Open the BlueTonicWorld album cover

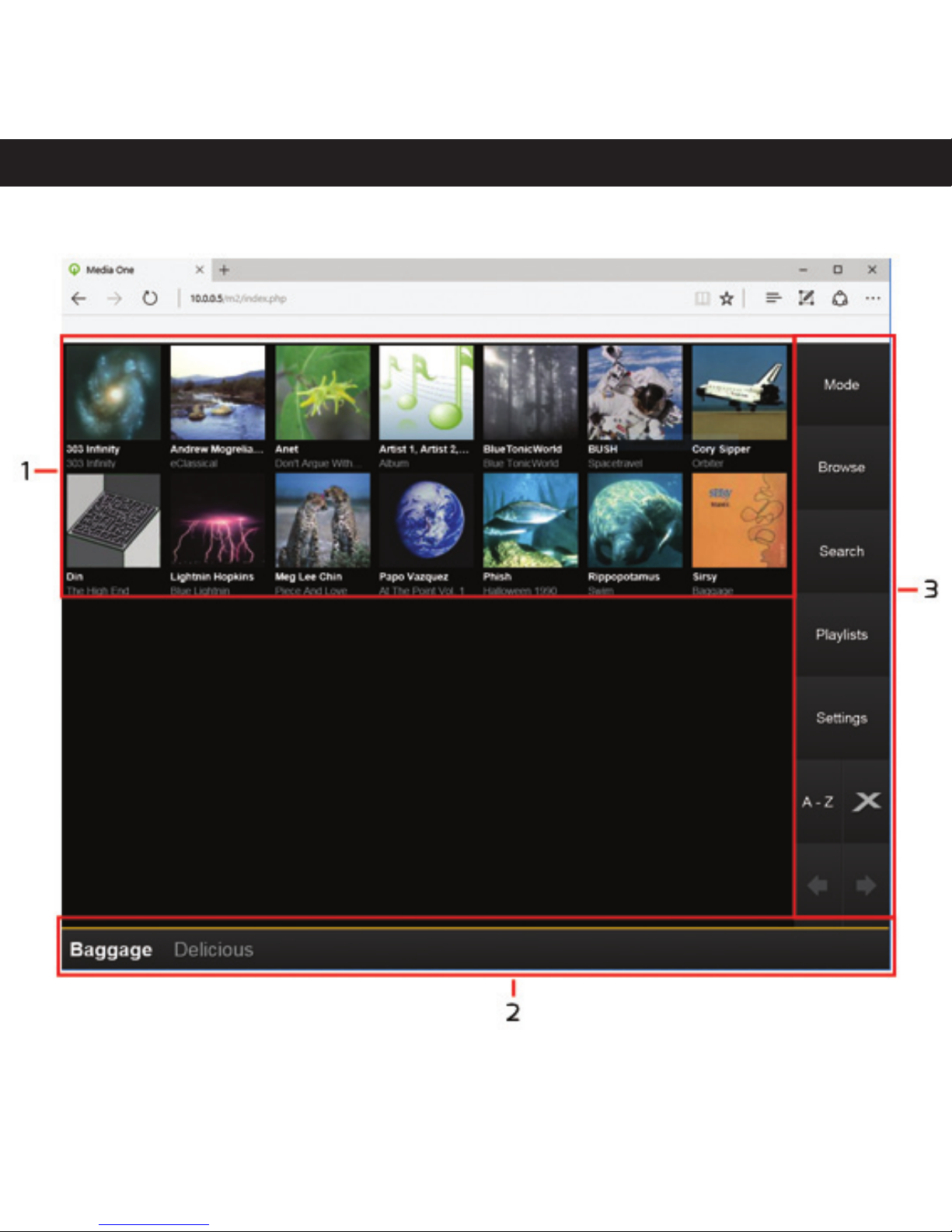(x=531, y=393)
